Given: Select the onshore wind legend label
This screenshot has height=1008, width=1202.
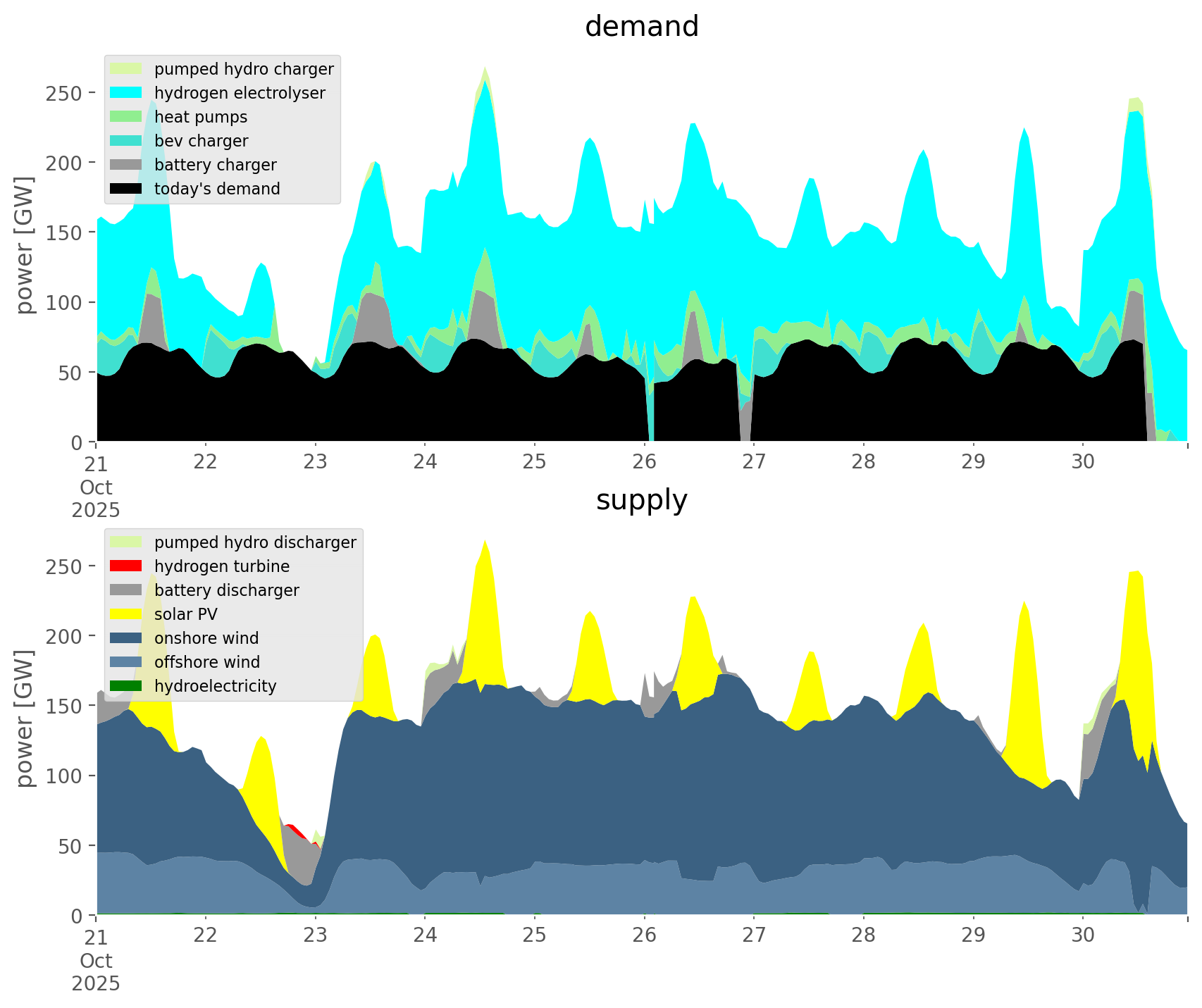Looking at the screenshot, I should (x=206, y=638).
